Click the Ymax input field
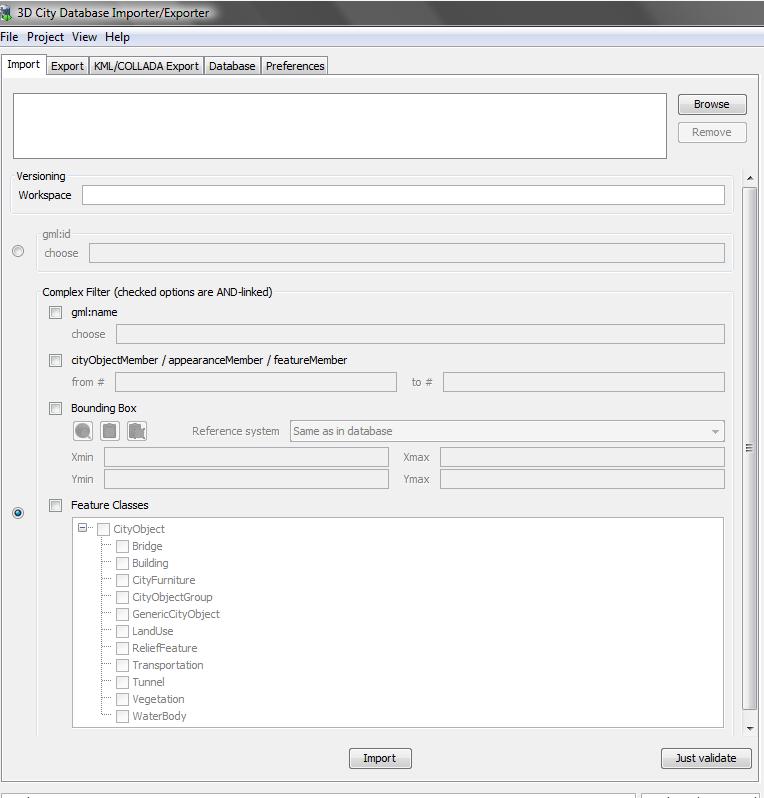Screen dimensions: 764x798 click(x=582, y=479)
